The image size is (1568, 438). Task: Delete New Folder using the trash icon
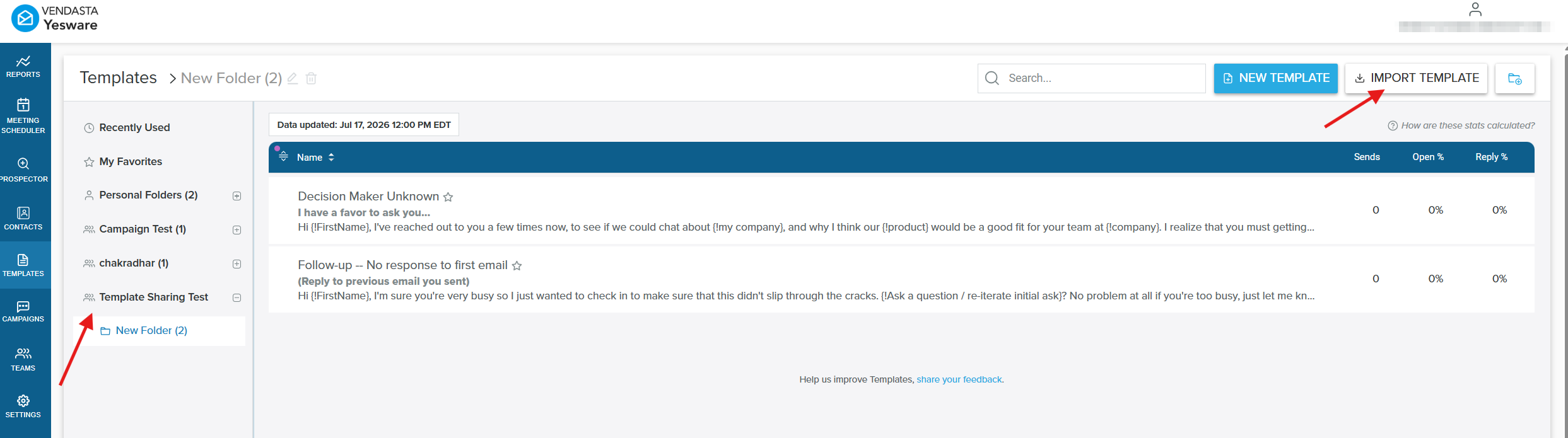(x=311, y=78)
